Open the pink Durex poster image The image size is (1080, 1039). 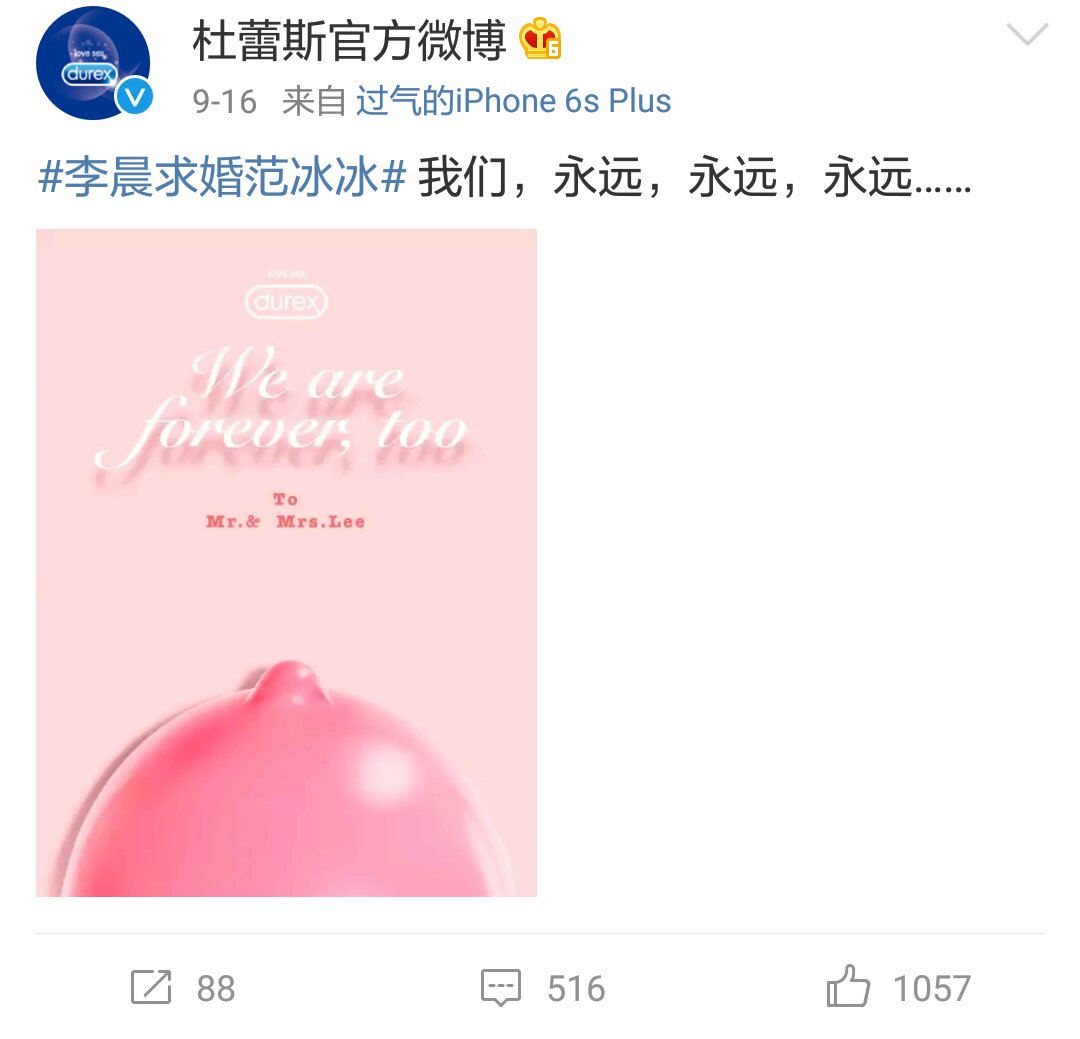287,563
